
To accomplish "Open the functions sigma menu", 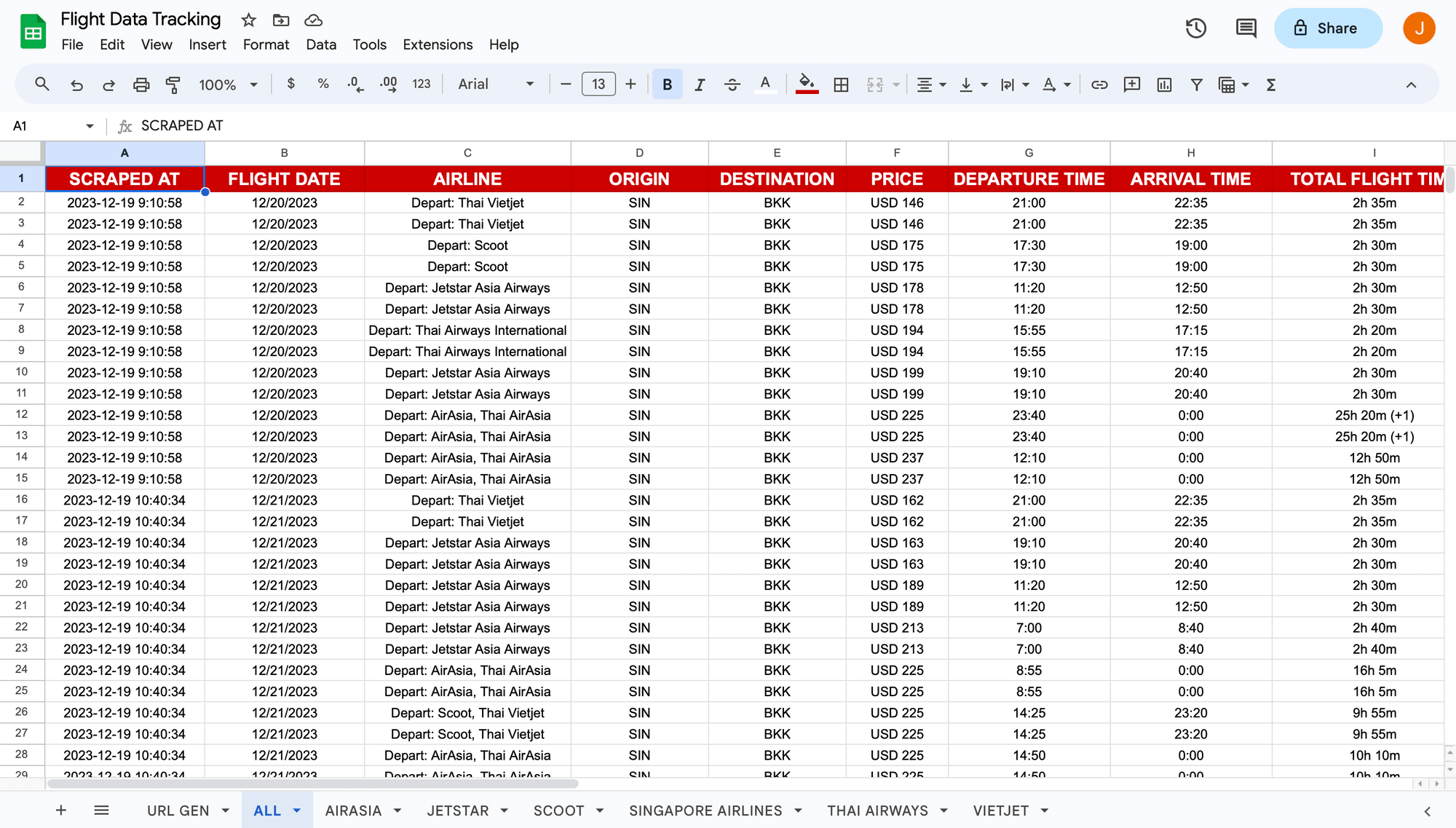I will click(1270, 84).
